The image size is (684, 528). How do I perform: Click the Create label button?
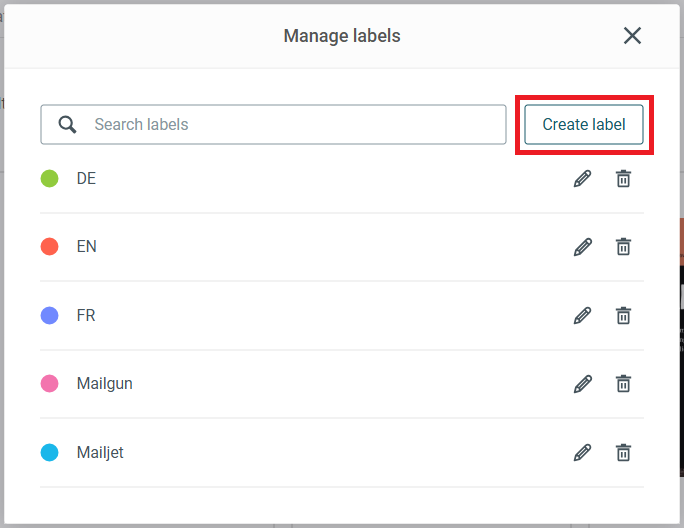584,124
